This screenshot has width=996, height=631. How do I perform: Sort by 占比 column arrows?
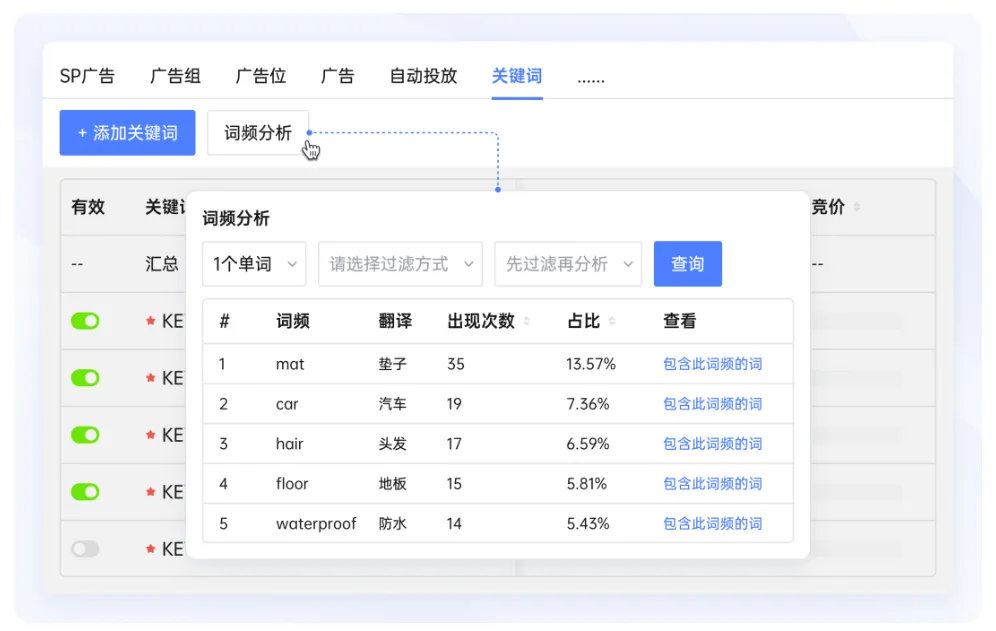point(612,322)
